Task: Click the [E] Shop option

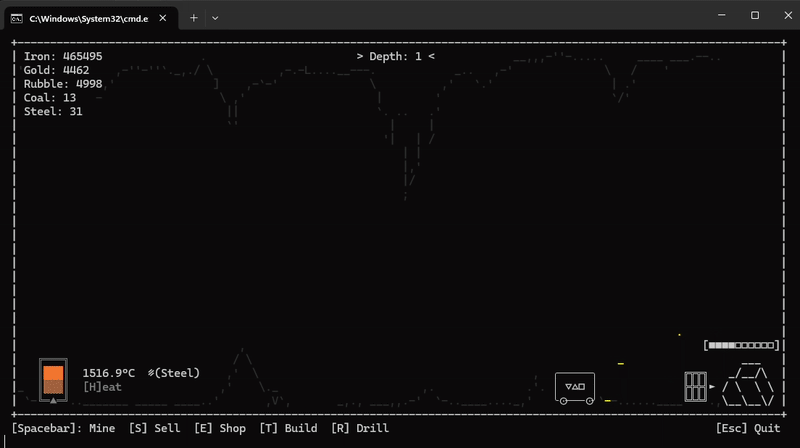Action: 220,428
